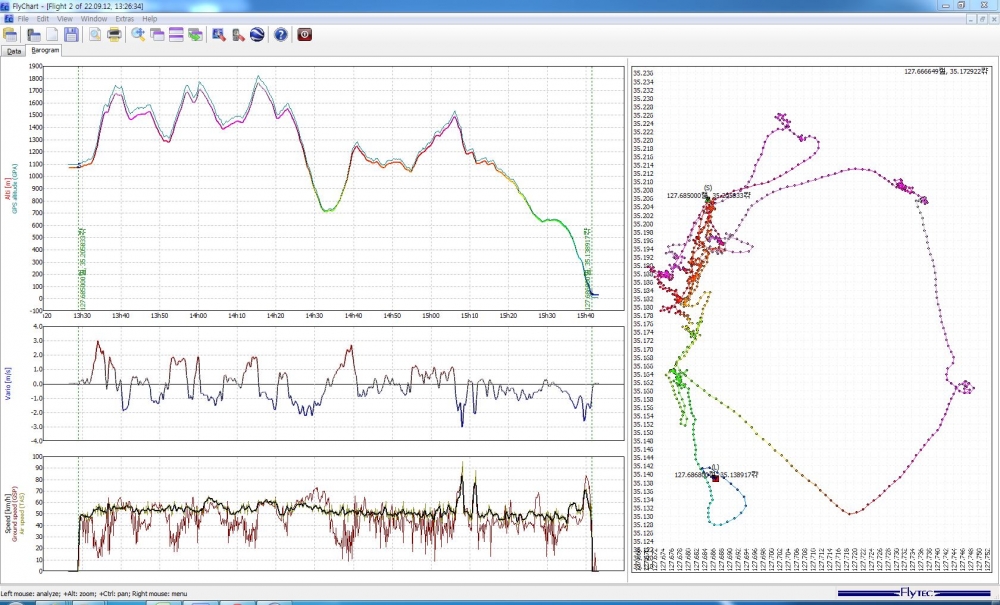Click the Ground speed (GSP) axis label

click(15, 516)
